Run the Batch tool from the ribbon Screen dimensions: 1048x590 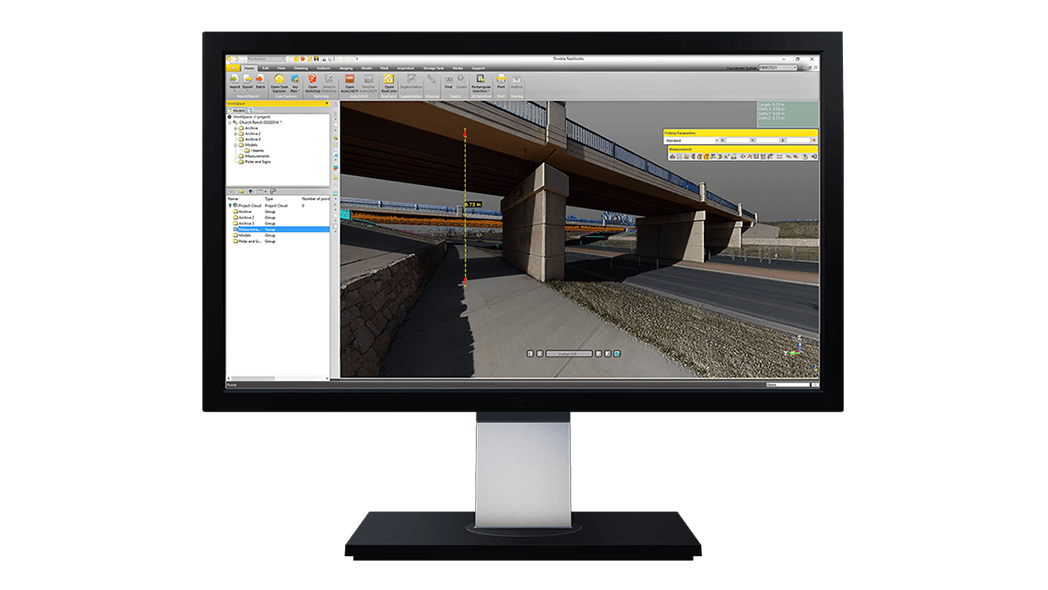tap(259, 80)
